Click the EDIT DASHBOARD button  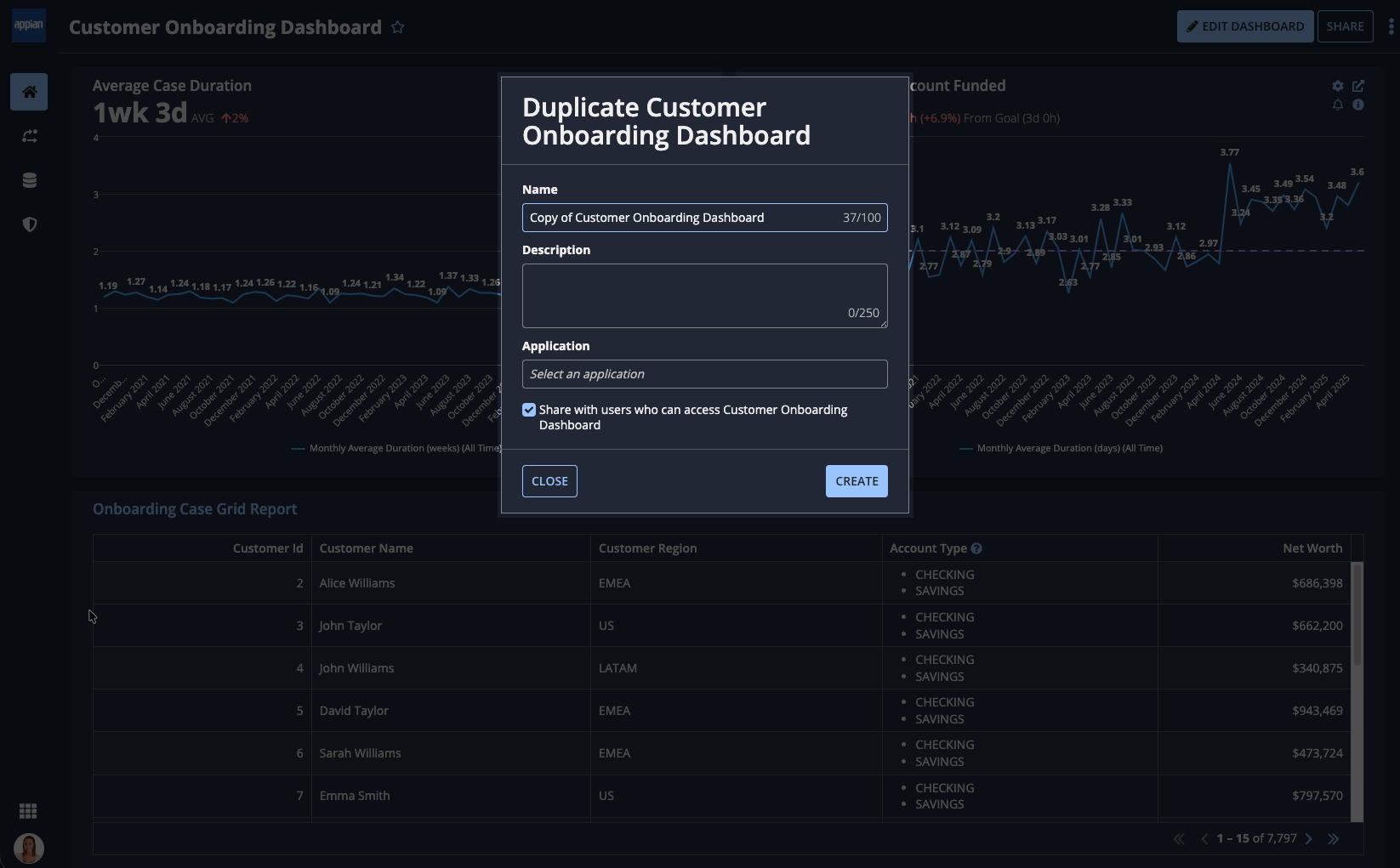[1245, 26]
